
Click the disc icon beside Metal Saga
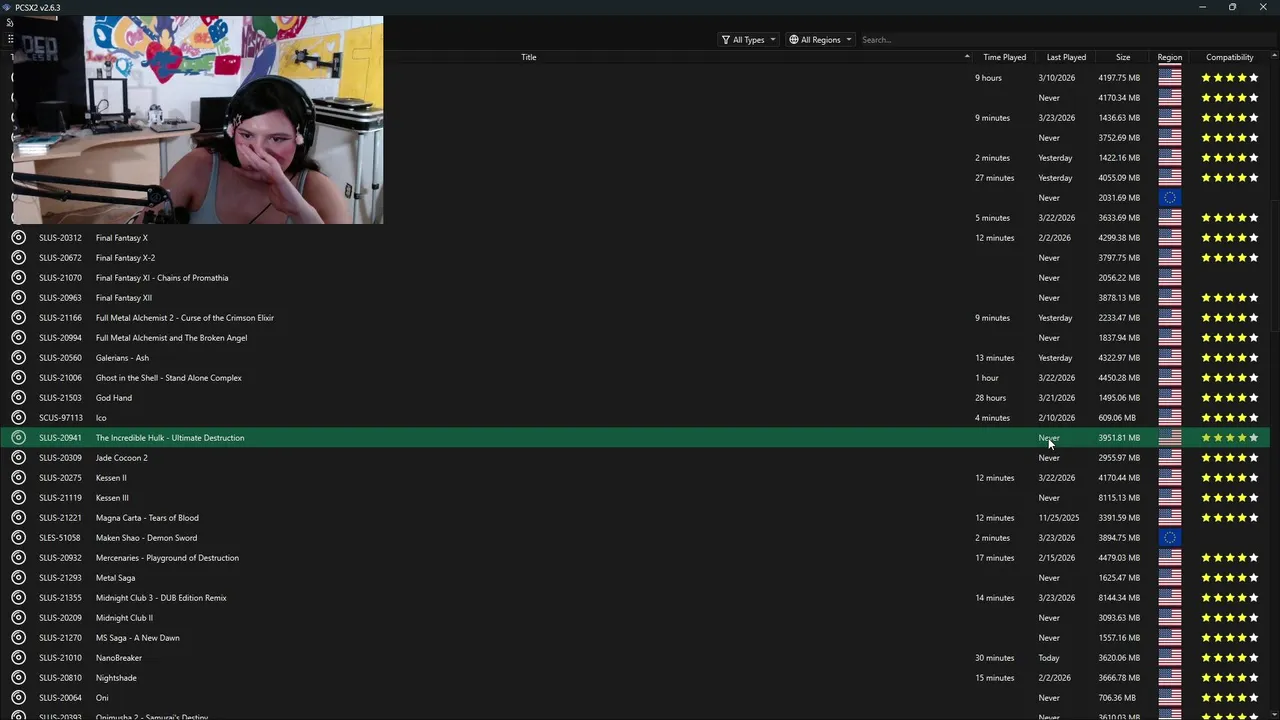click(18, 578)
